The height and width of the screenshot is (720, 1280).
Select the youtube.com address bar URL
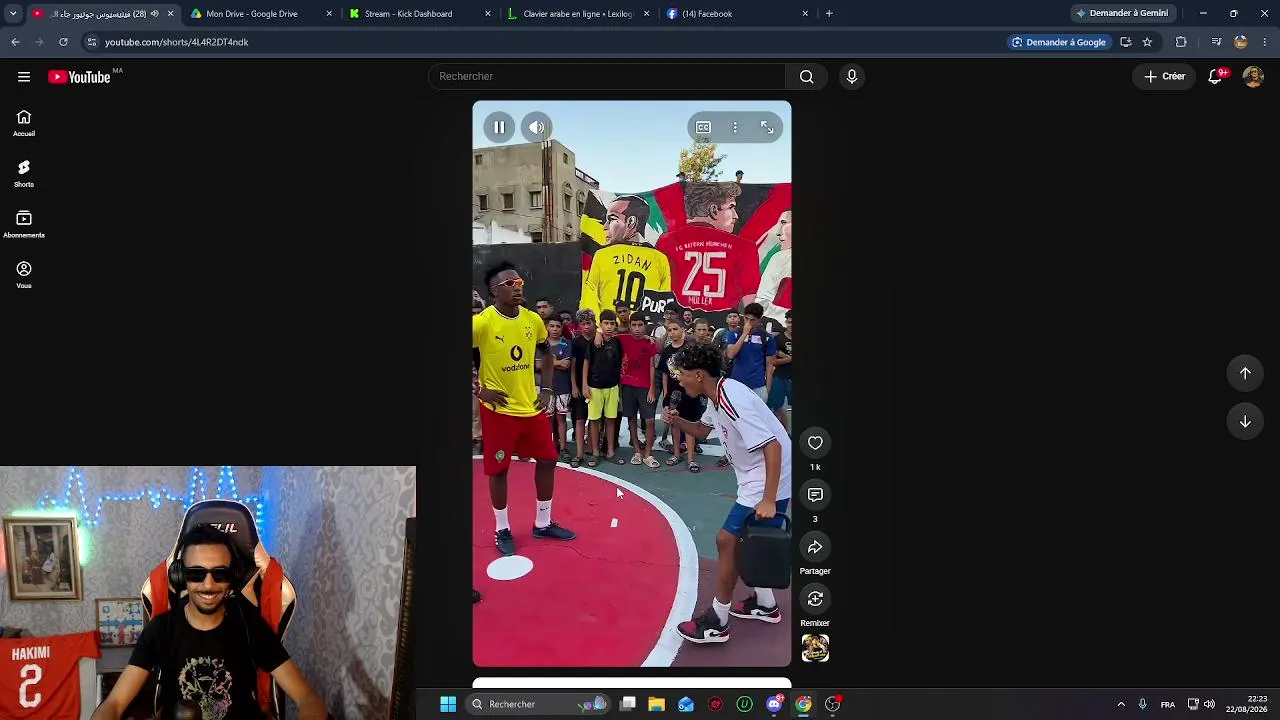tap(176, 42)
